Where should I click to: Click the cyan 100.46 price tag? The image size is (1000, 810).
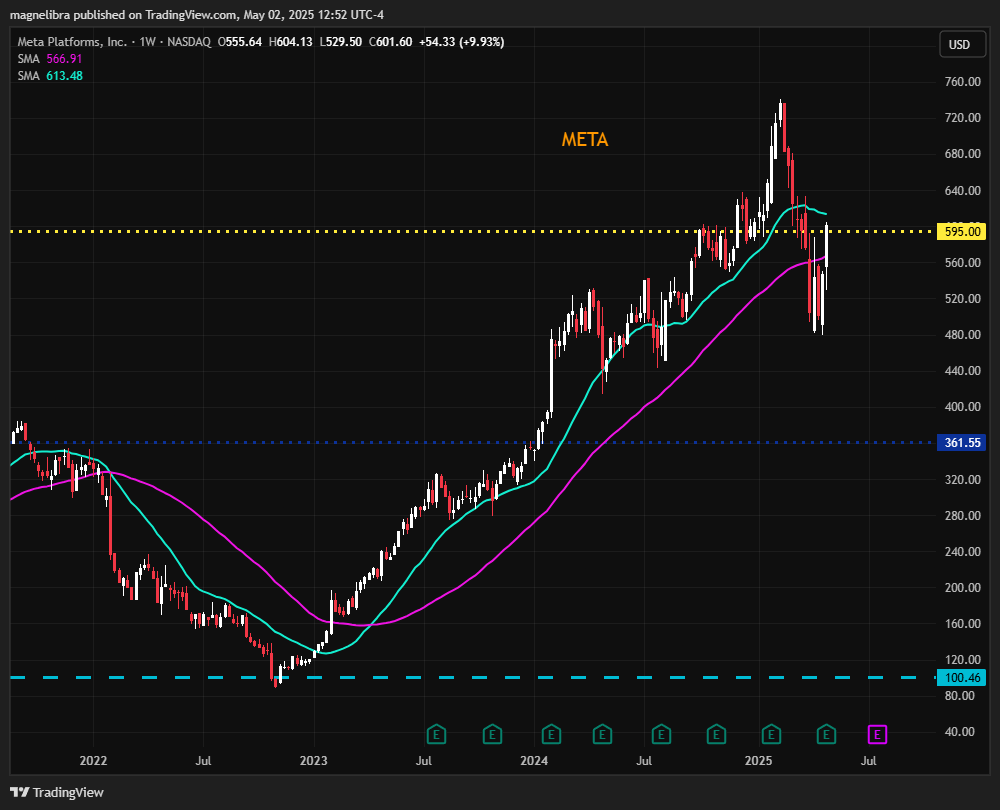click(961, 677)
